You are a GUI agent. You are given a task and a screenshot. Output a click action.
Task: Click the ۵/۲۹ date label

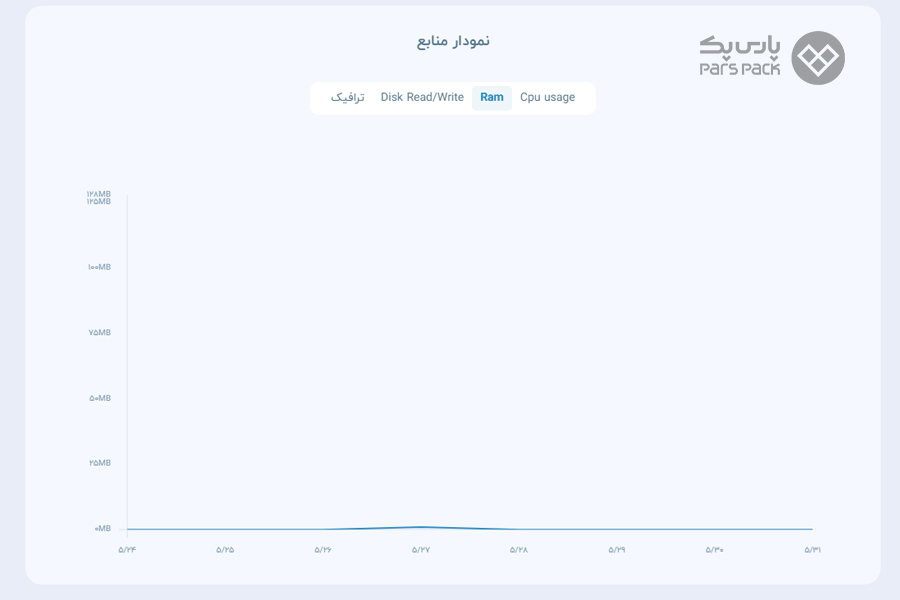coord(617,549)
